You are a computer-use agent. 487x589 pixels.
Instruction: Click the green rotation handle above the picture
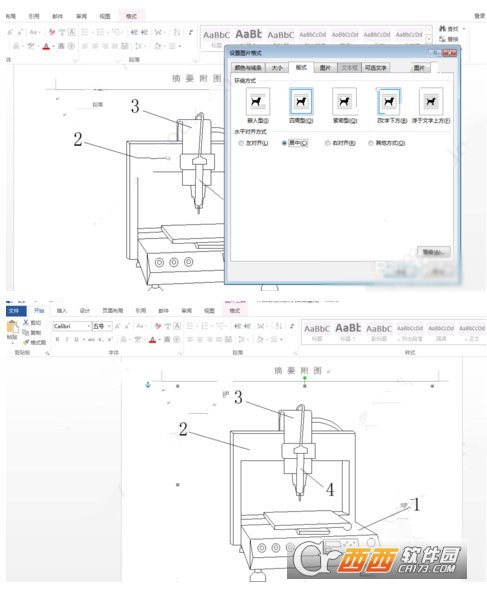(x=305, y=378)
